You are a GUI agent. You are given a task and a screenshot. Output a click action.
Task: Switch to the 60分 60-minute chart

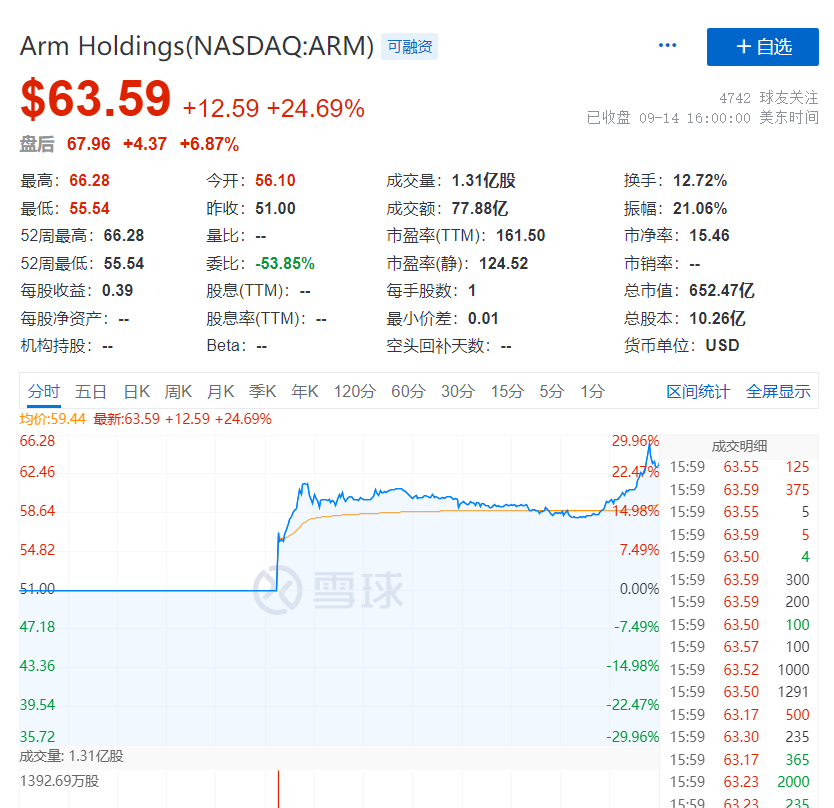click(407, 392)
